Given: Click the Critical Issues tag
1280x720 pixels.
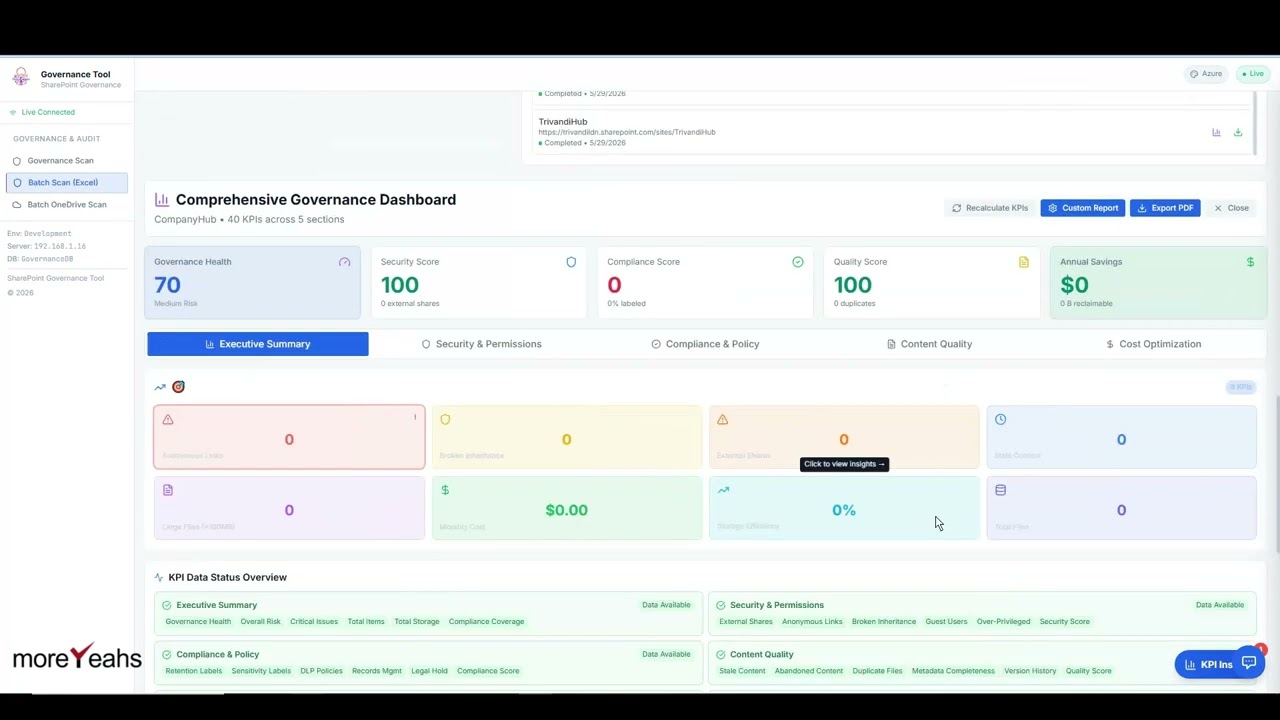Looking at the screenshot, I should pos(314,622).
